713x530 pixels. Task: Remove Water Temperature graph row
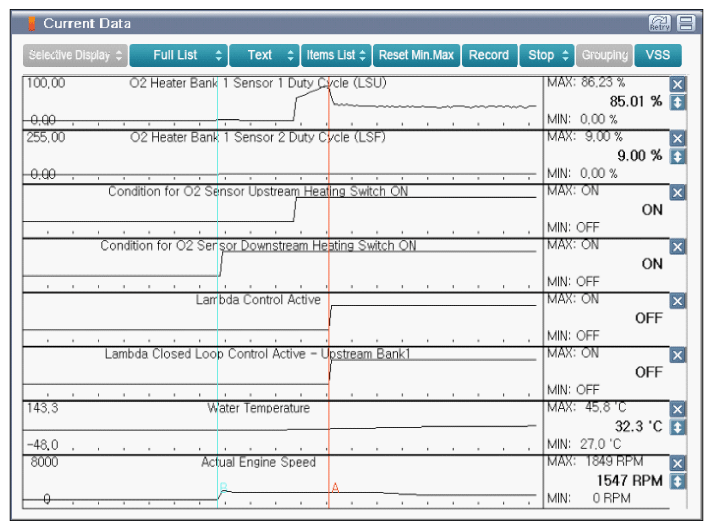click(x=678, y=409)
